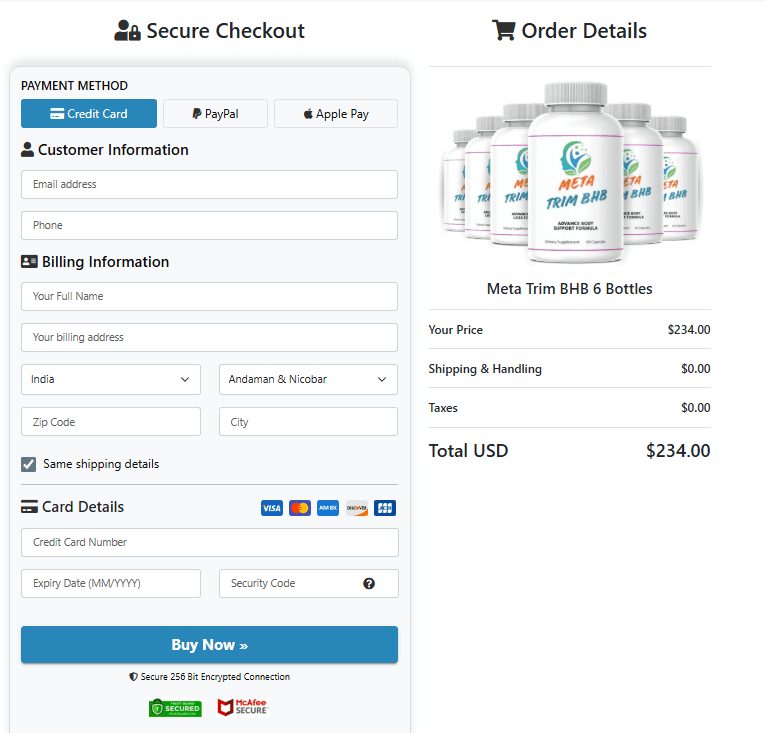Focus the Credit Card Number field

coord(209,542)
